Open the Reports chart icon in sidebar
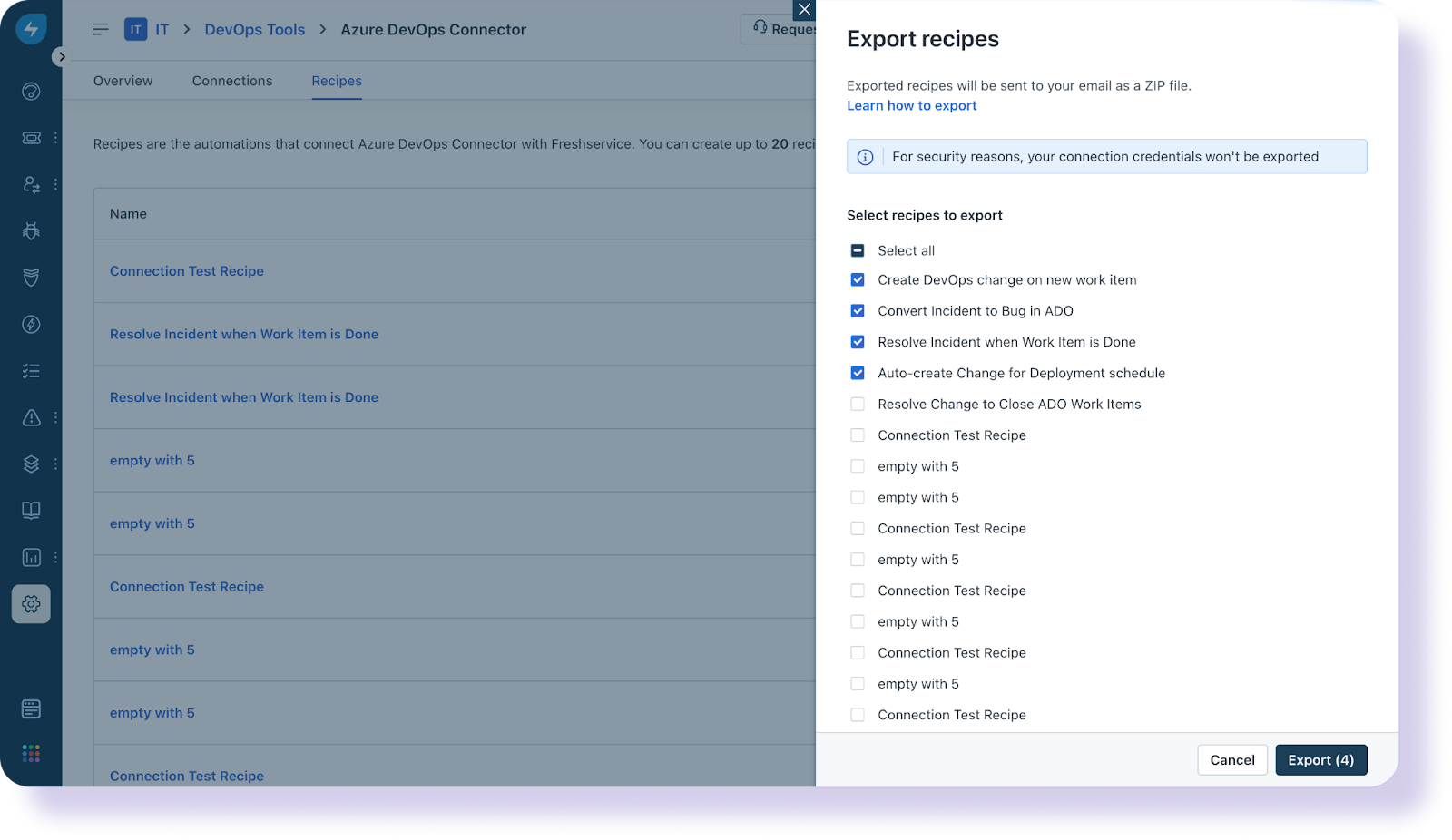1452x840 pixels. click(x=31, y=557)
